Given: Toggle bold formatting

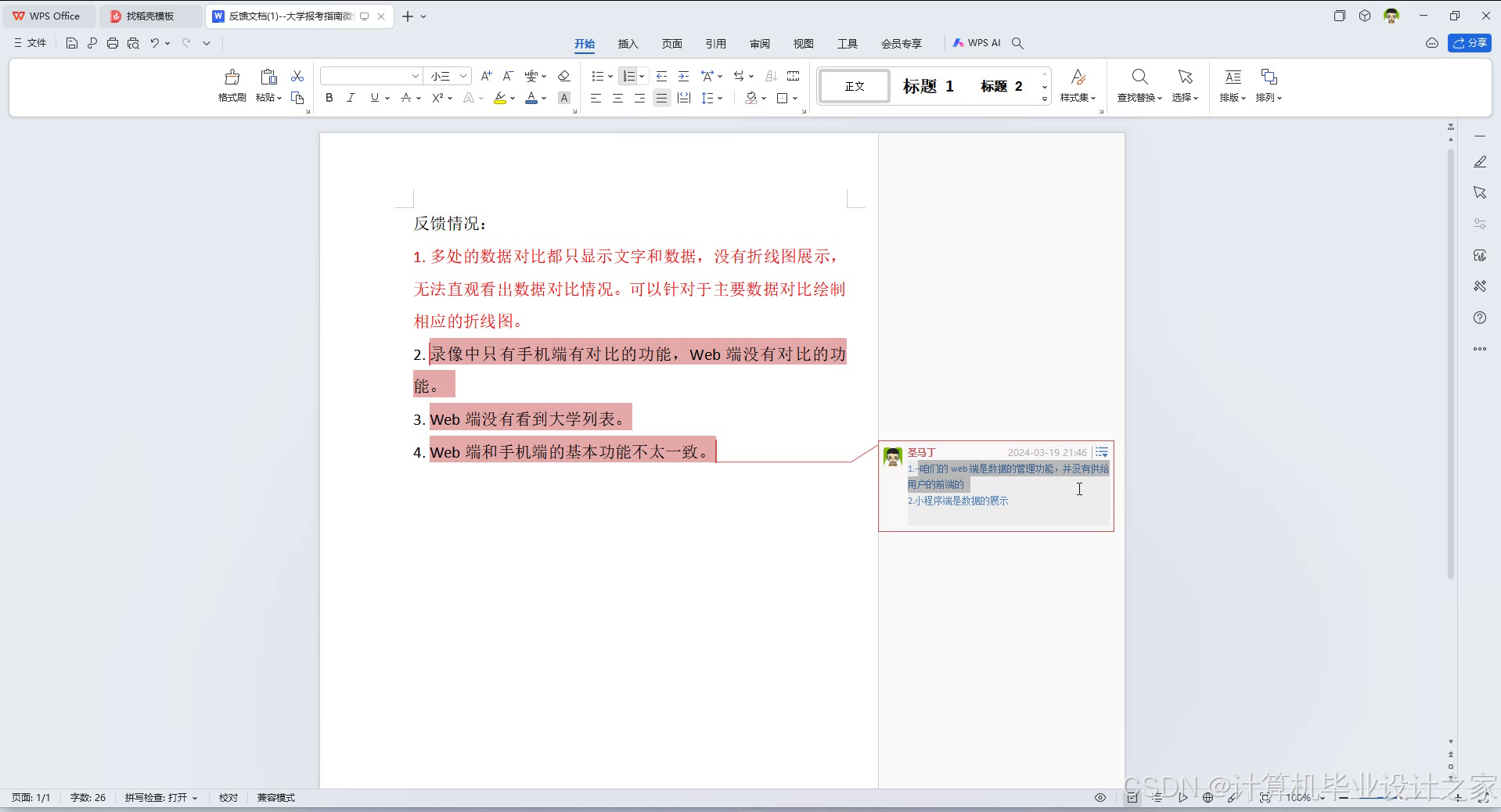Looking at the screenshot, I should click(329, 98).
